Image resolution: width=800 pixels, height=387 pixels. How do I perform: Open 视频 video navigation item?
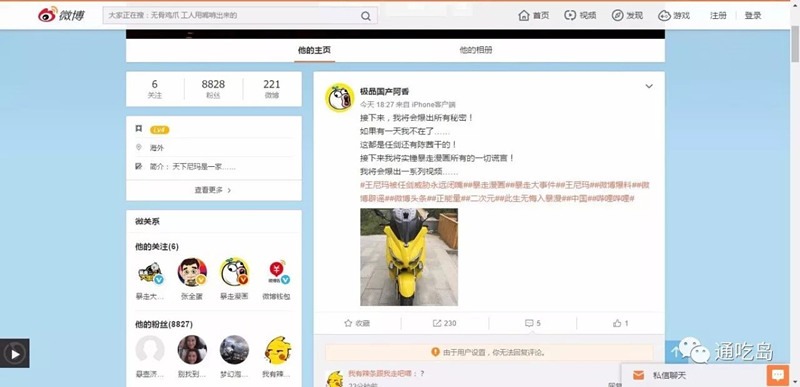click(x=580, y=15)
